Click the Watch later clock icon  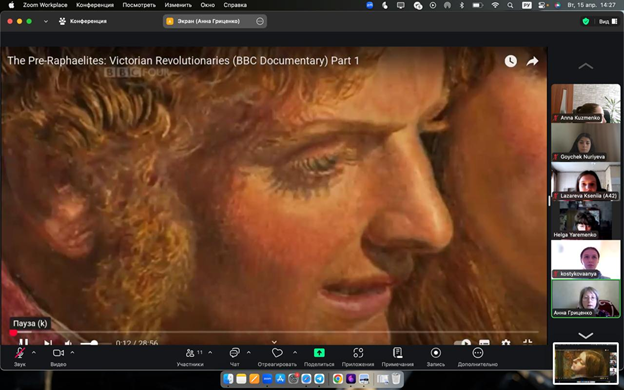click(511, 61)
